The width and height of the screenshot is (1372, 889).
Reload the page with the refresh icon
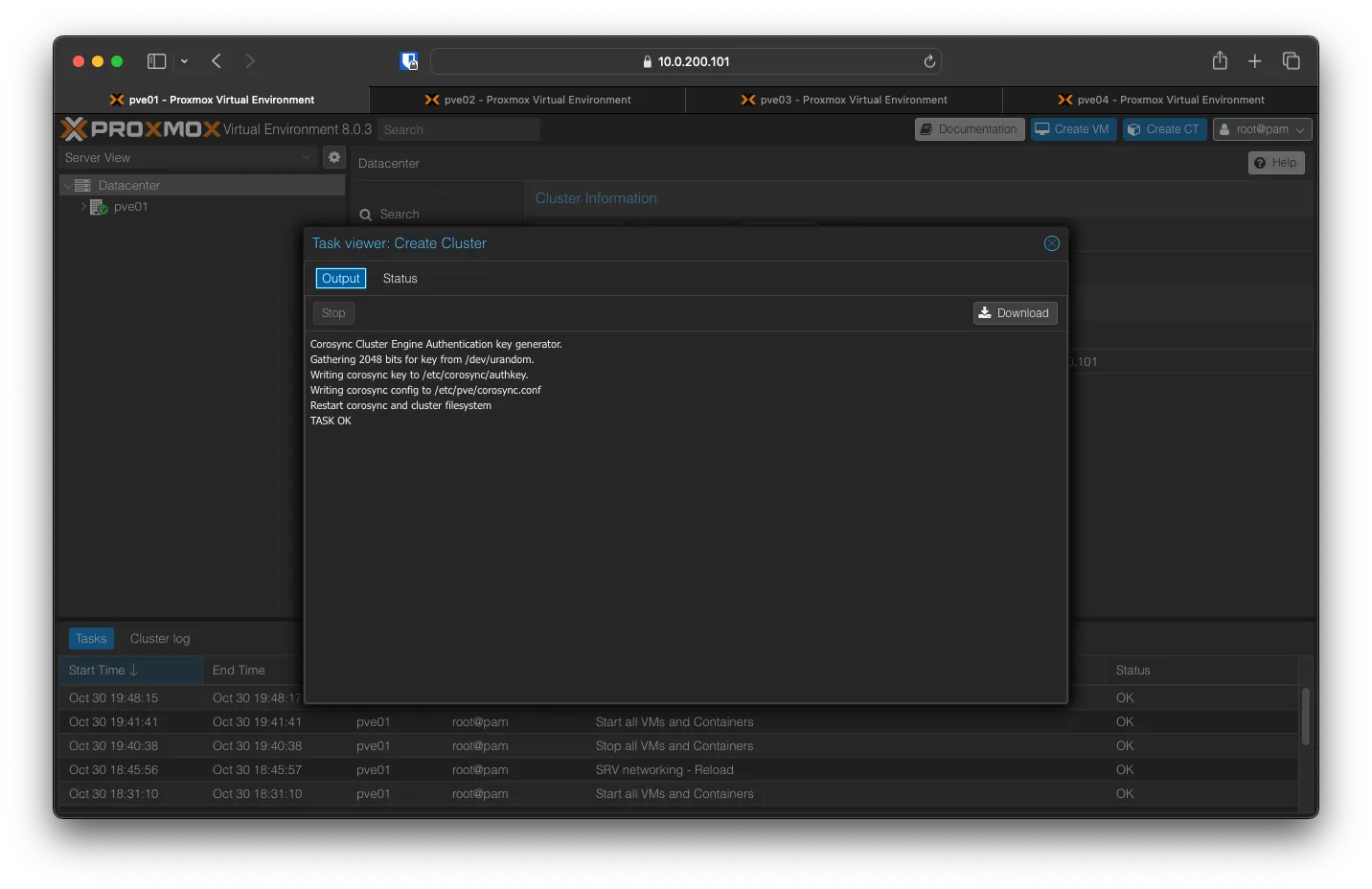click(x=929, y=61)
